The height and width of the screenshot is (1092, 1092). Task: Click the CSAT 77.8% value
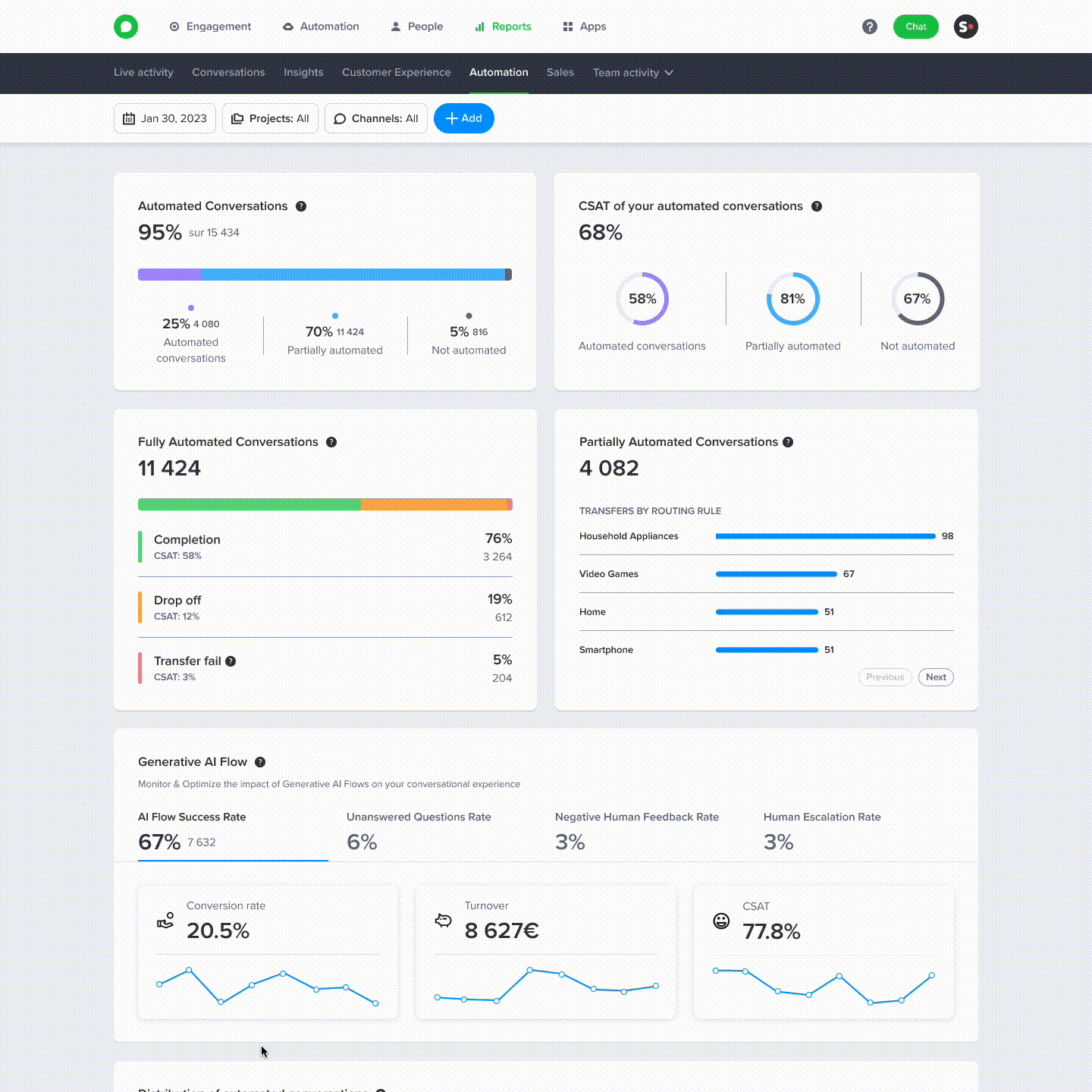(772, 931)
